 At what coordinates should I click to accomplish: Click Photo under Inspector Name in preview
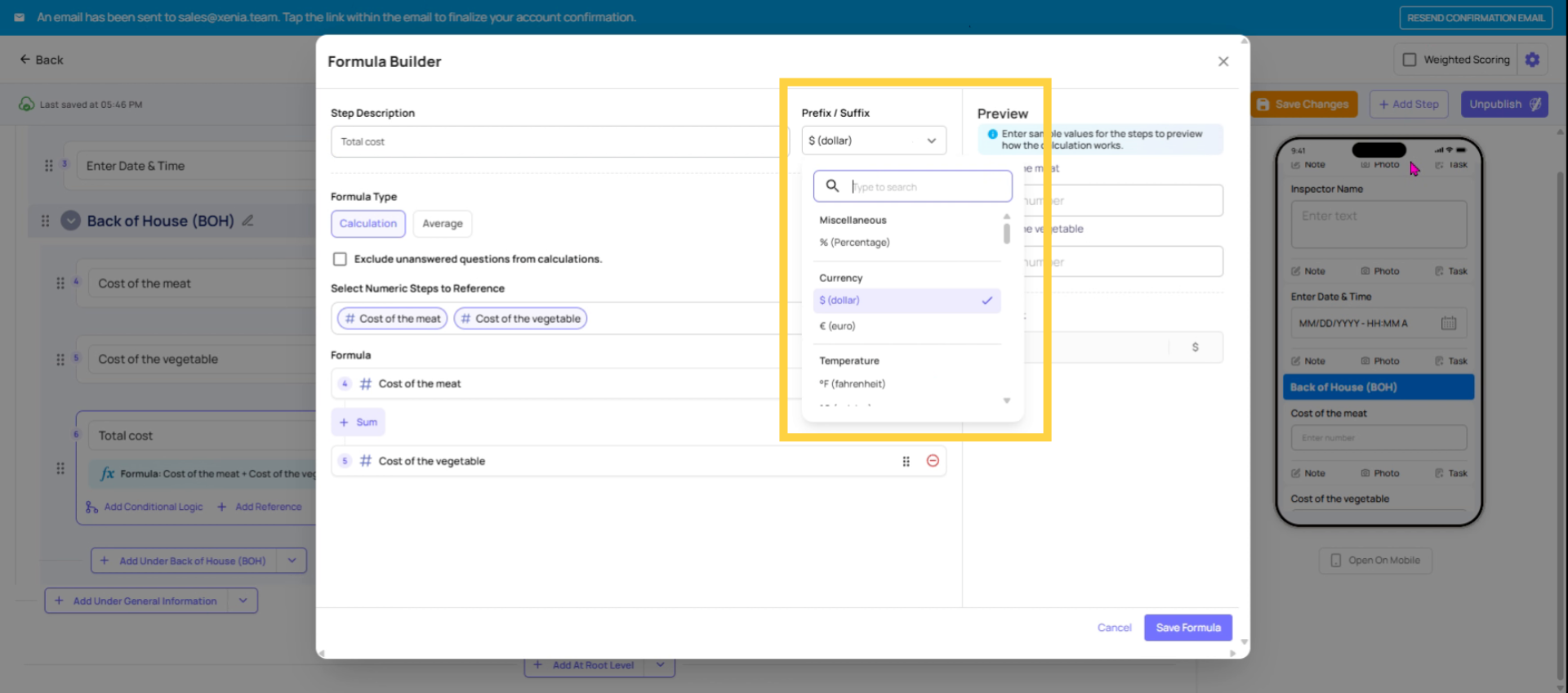click(x=1380, y=271)
